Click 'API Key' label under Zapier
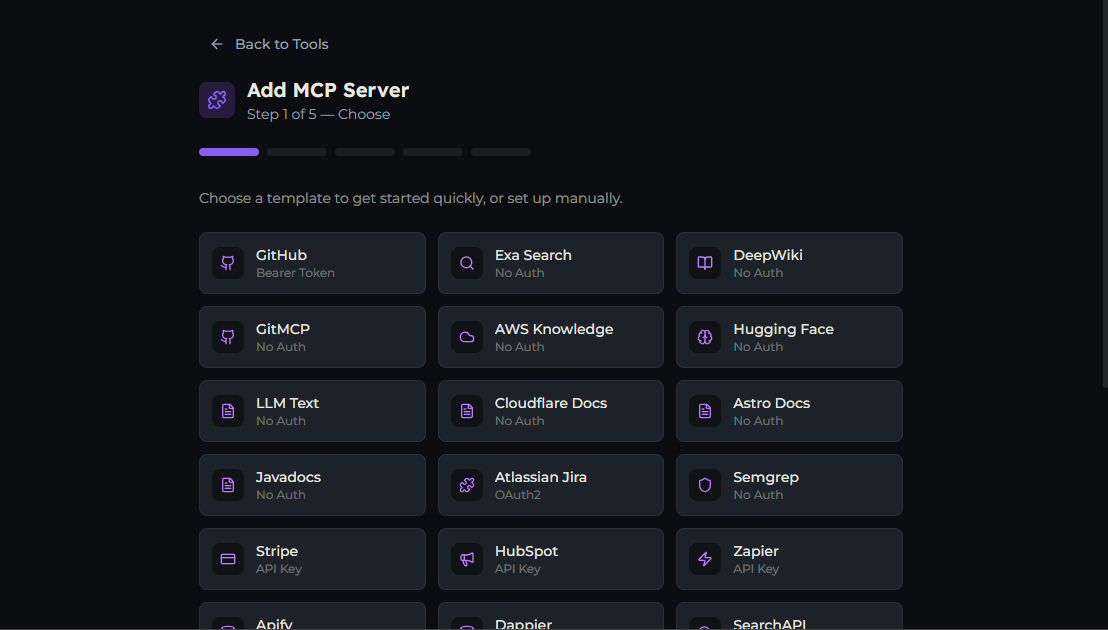 pos(756,569)
